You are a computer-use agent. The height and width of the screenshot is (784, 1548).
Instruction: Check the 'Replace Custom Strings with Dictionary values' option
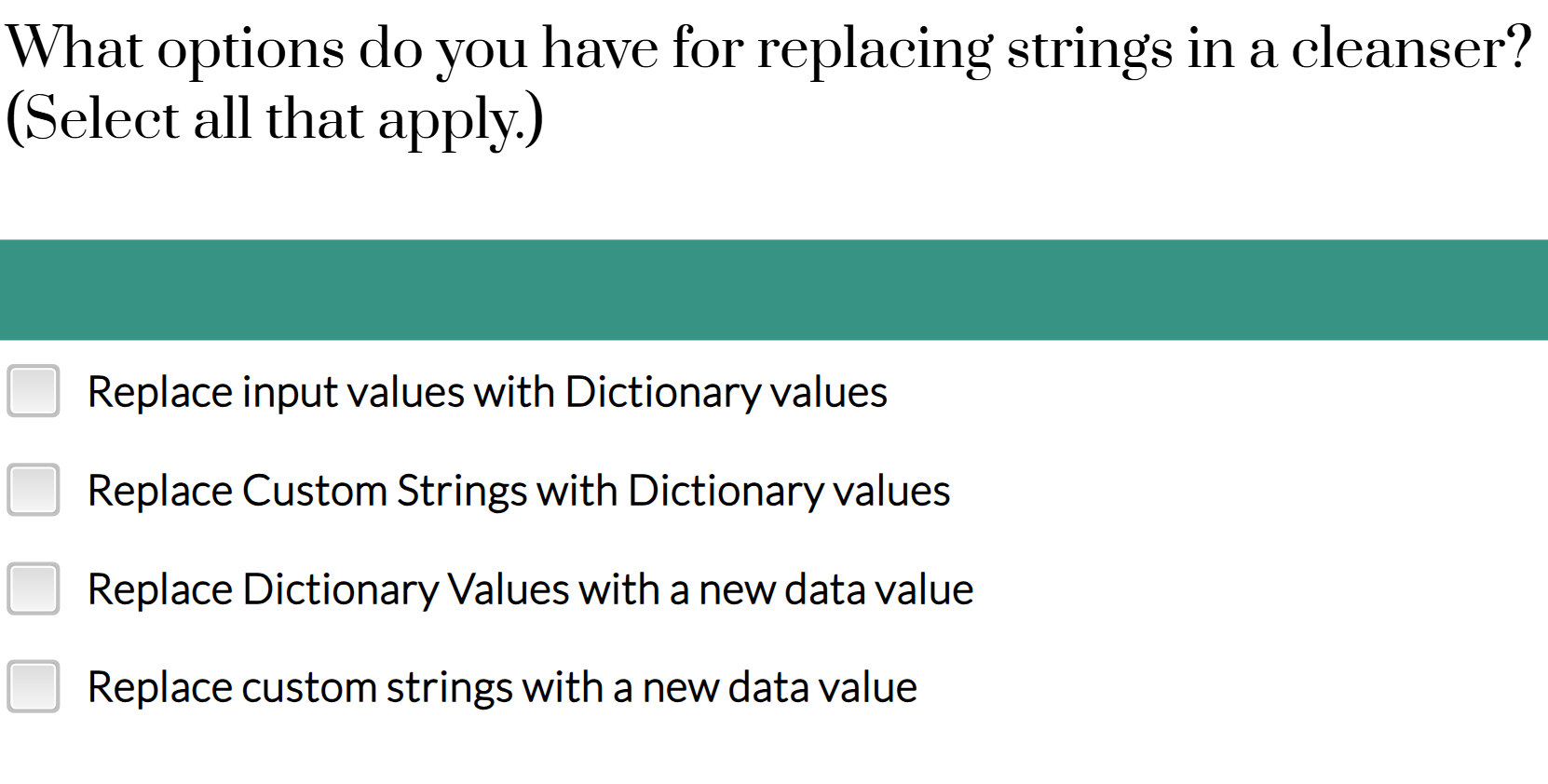pyautogui.click(x=34, y=491)
